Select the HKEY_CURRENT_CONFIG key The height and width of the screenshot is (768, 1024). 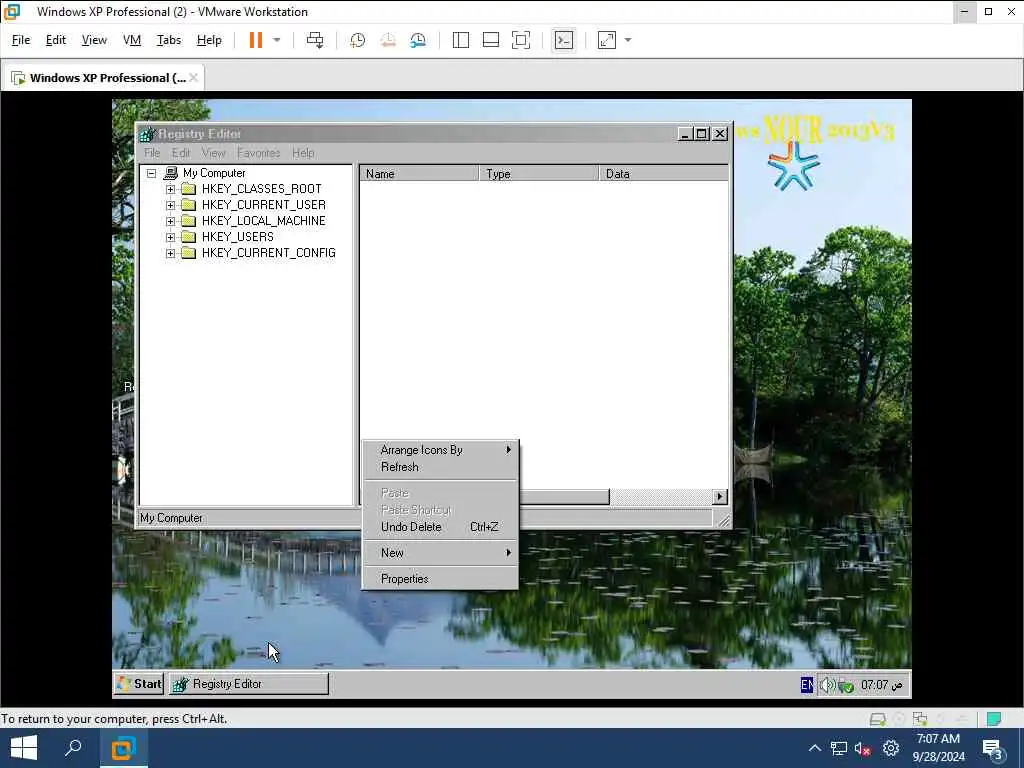tap(268, 253)
